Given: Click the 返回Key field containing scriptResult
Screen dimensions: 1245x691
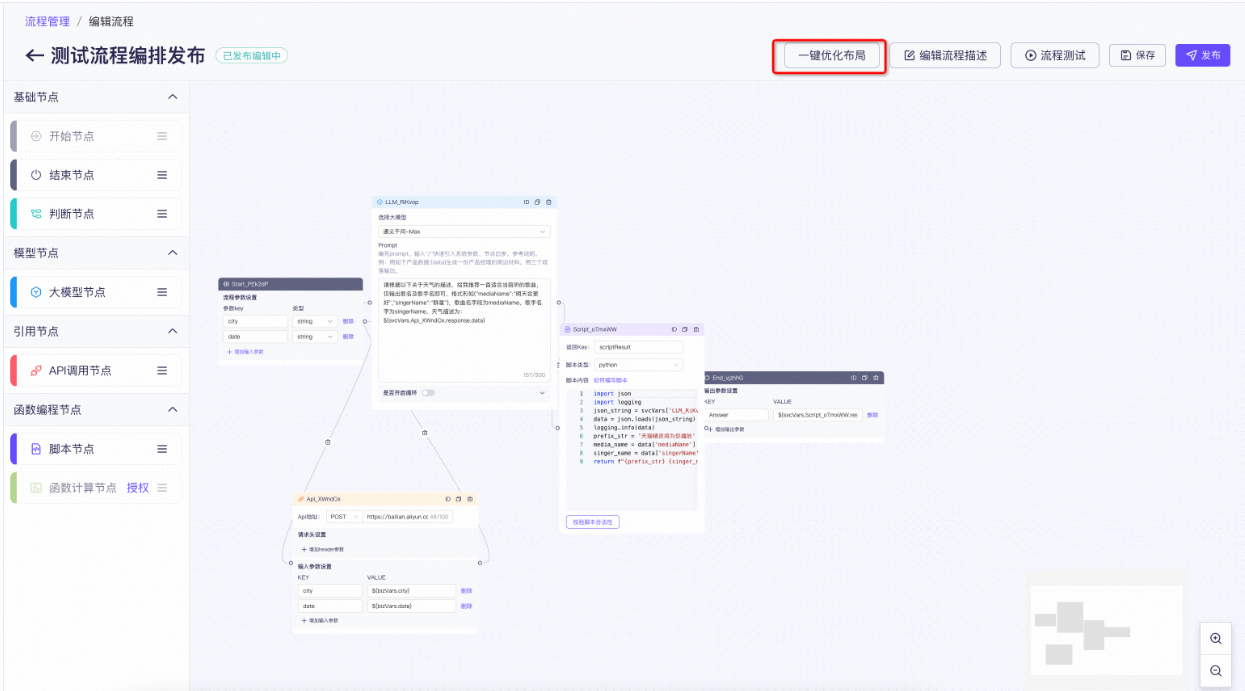Looking at the screenshot, I should (x=638, y=347).
